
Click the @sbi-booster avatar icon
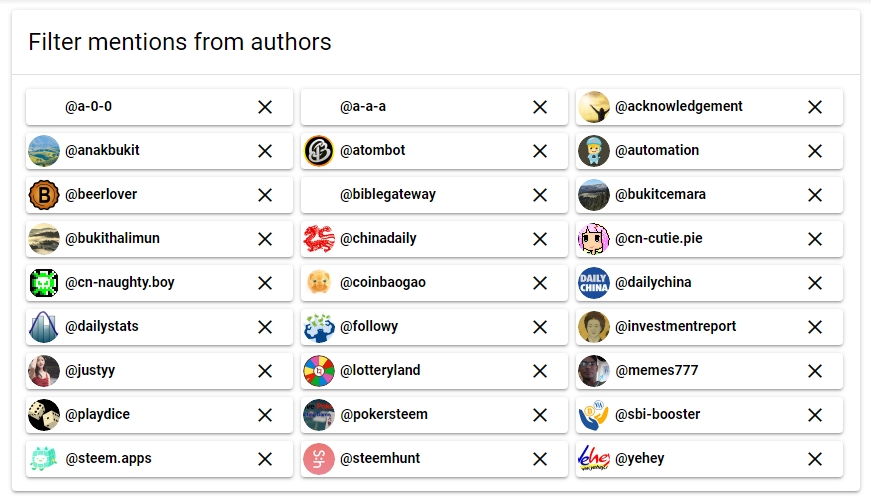tap(594, 415)
